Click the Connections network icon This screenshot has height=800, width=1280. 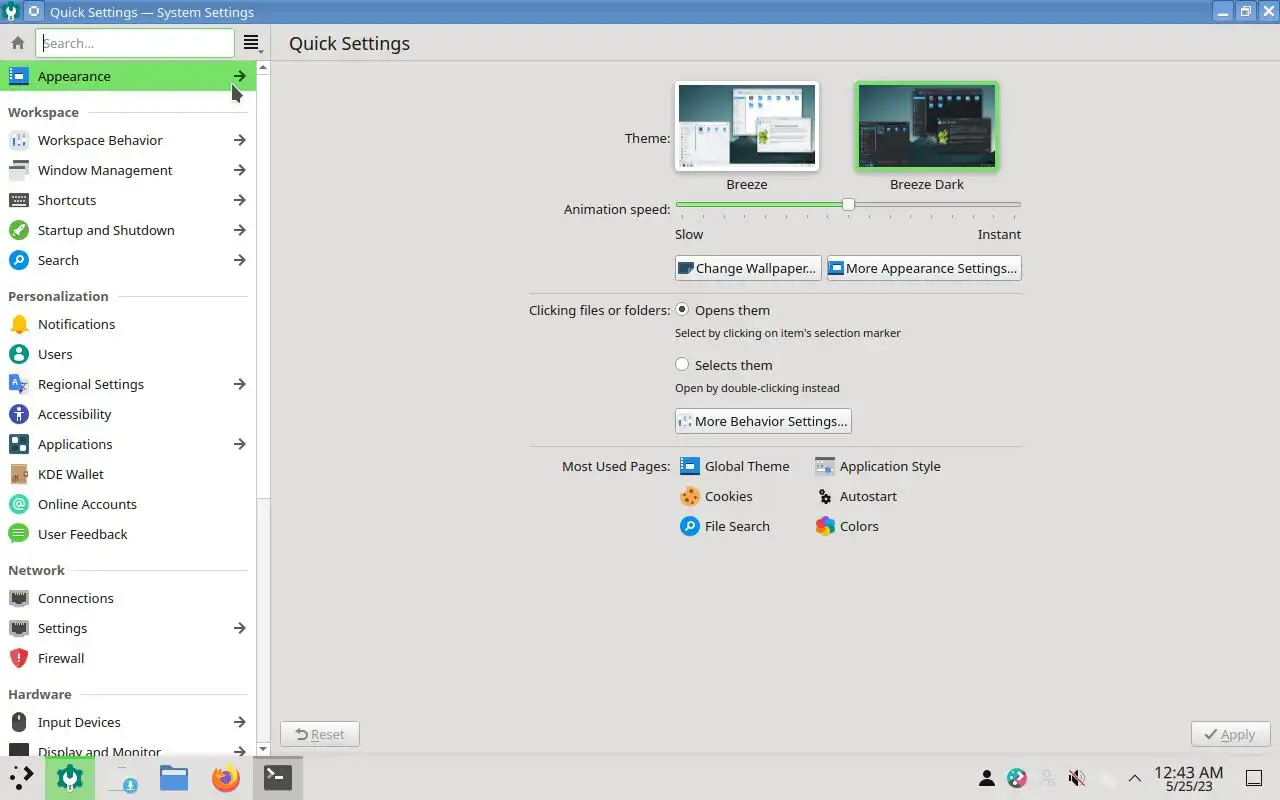pyautogui.click(x=18, y=598)
